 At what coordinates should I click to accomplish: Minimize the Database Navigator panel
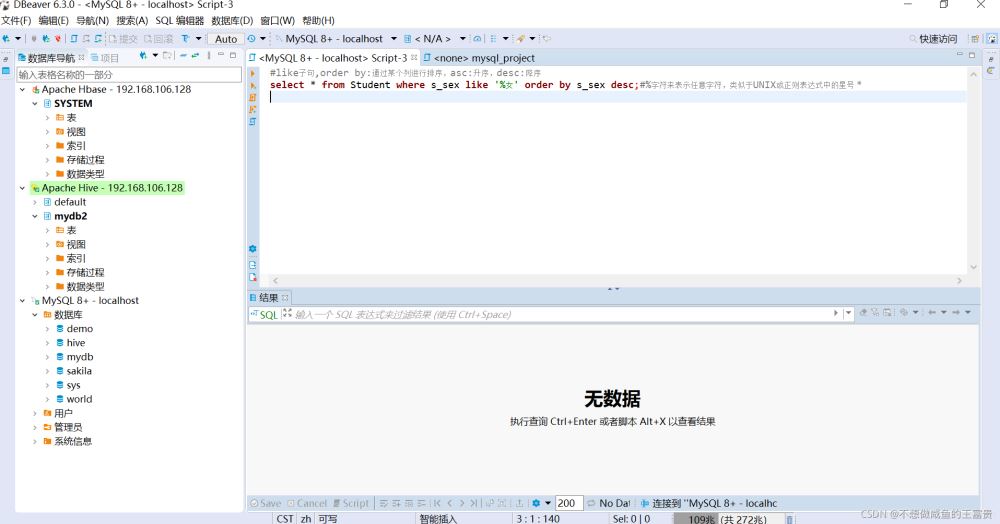coord(221,55)
